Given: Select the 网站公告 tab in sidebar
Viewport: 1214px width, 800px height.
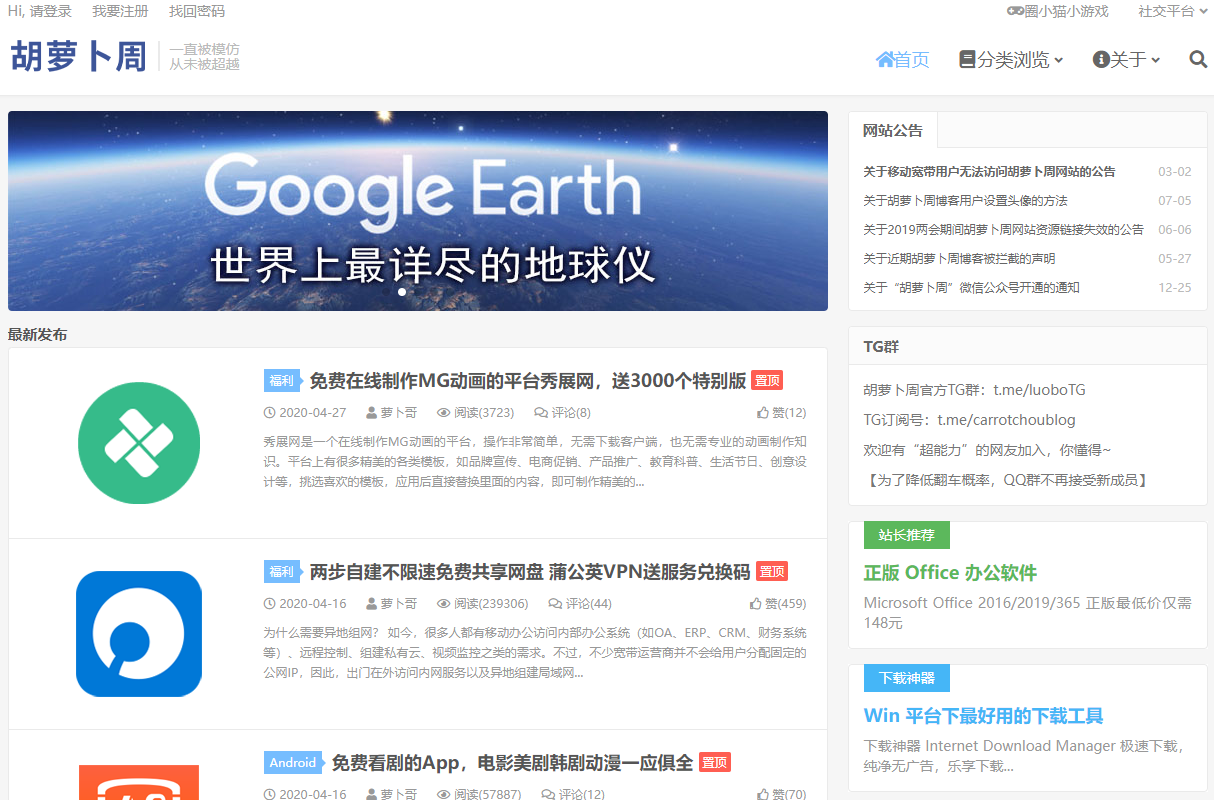Looking at the screenshot, I should tap(893, 130).
